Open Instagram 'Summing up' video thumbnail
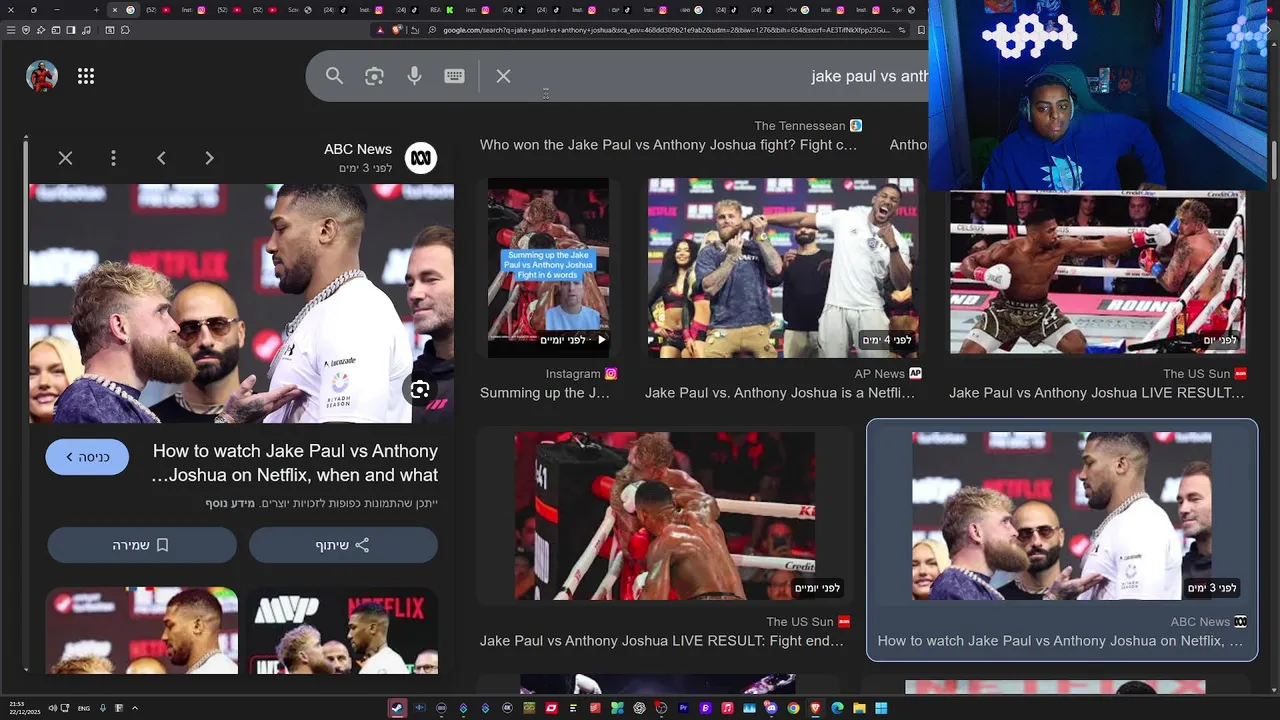The width and height of the screenshot is (1280, 720). [x=548, y=267]
